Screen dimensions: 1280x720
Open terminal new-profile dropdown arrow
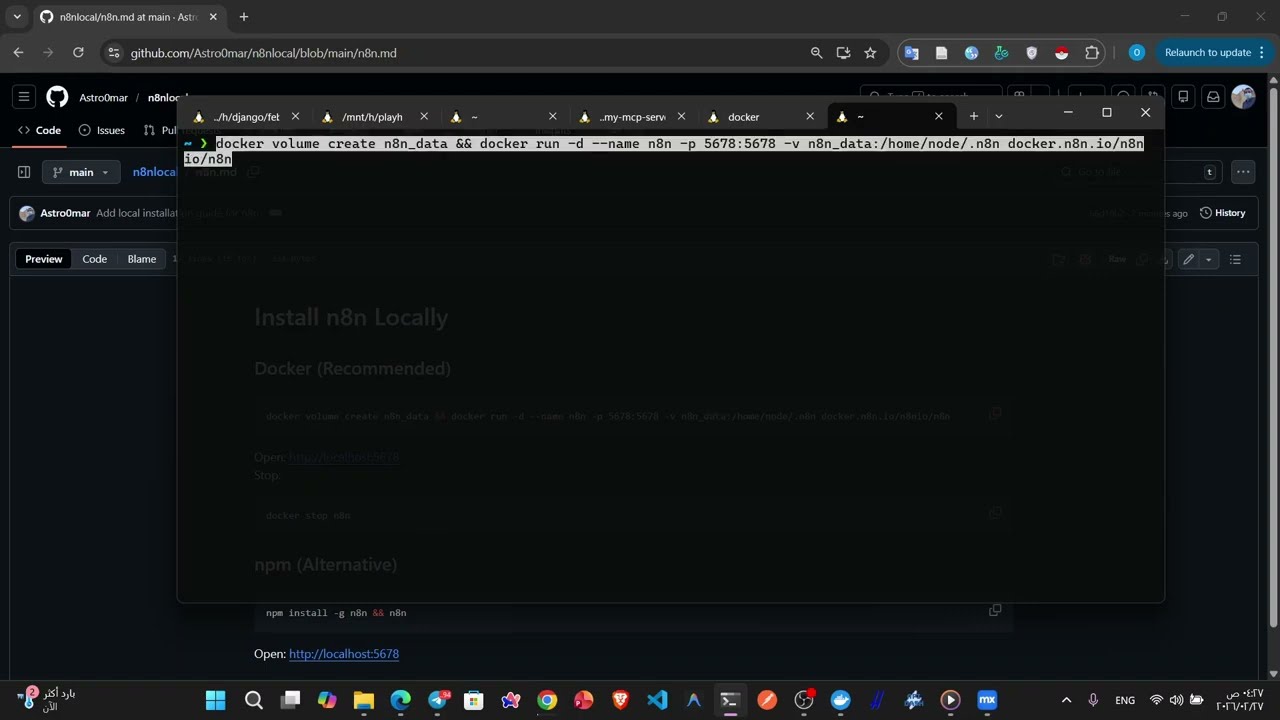pyautogui.click(x=998, y=116)
